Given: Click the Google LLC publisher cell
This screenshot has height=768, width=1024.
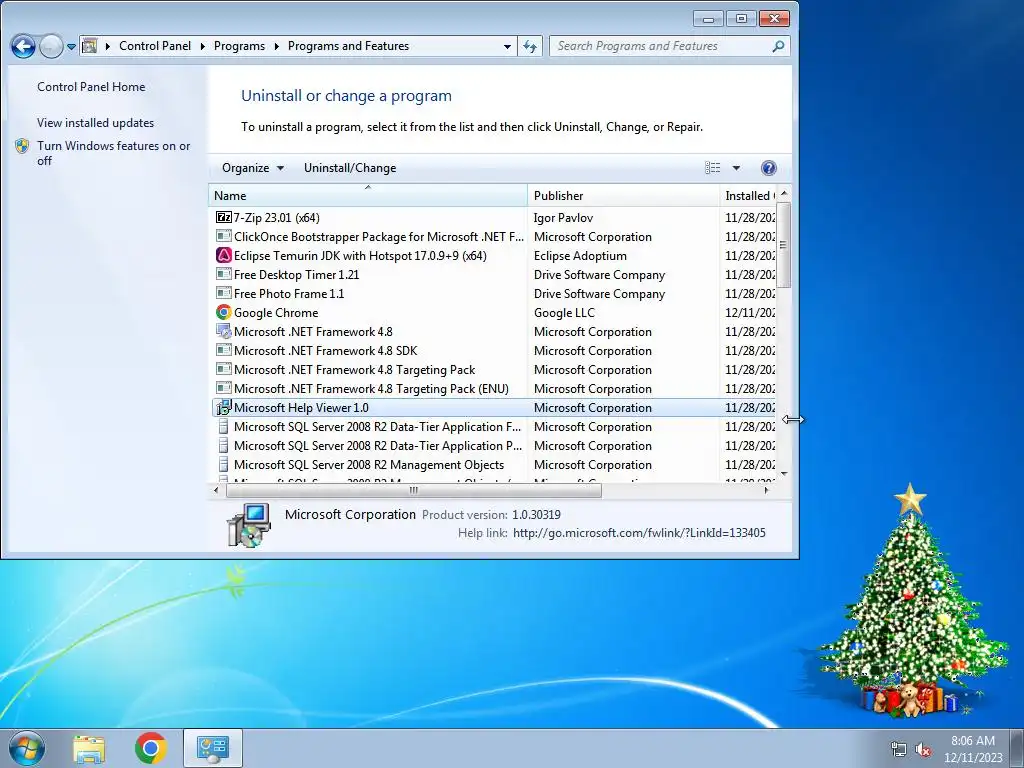Looking at the screenshot, I should pos(564,312).
